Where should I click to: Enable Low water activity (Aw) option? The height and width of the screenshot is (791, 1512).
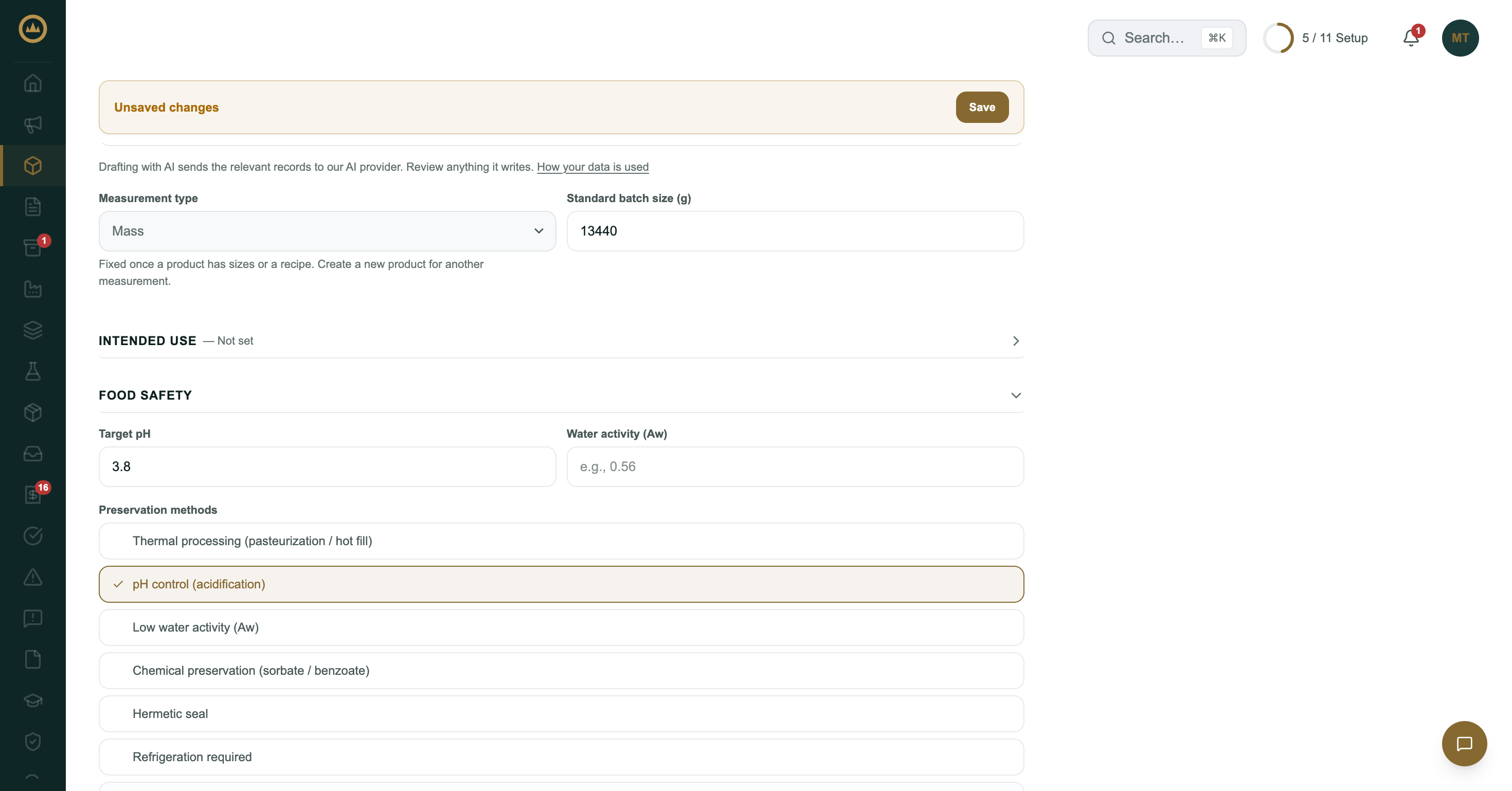[x=561, y=627]
